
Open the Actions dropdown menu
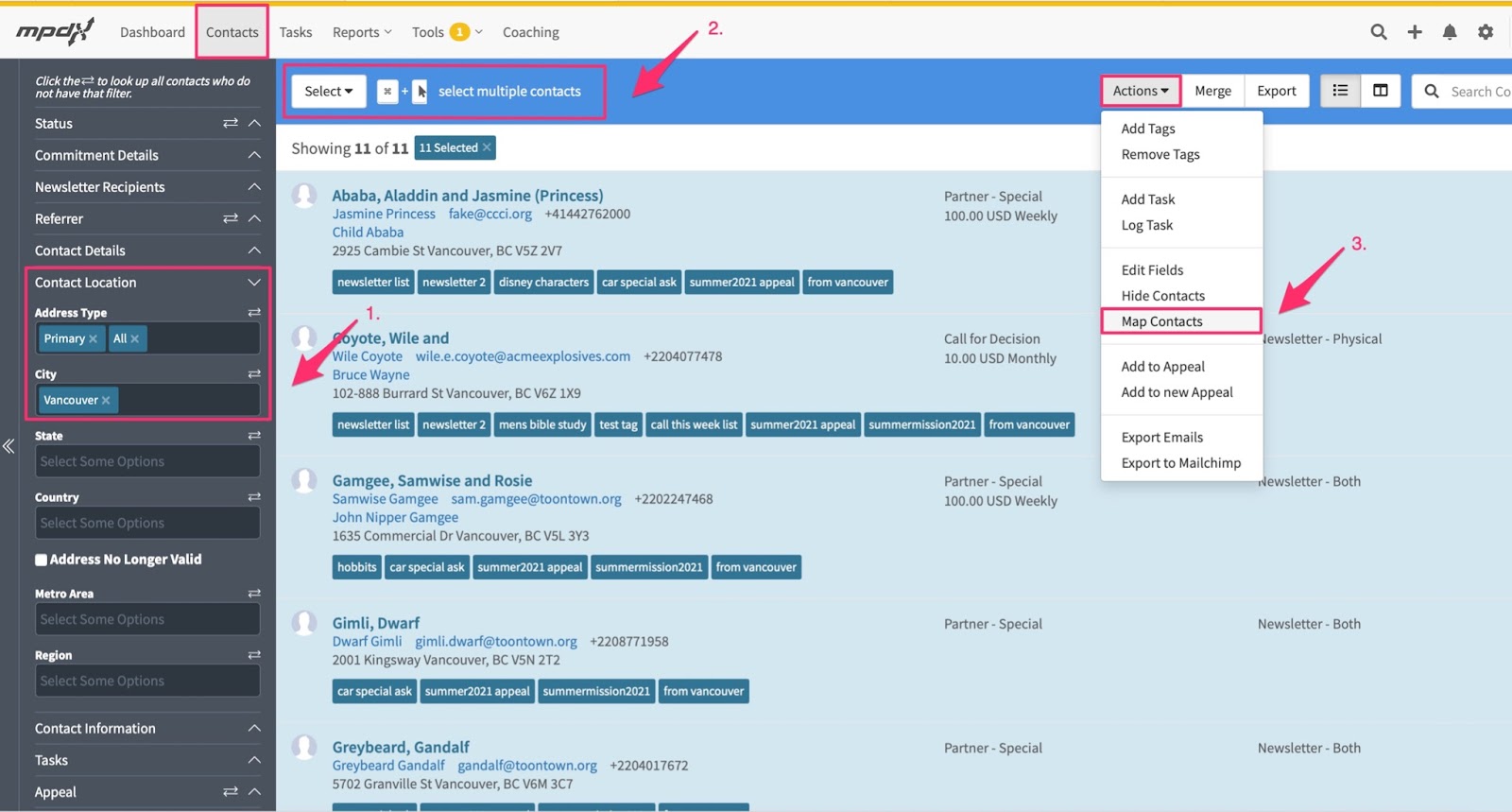coord(1141,91)
